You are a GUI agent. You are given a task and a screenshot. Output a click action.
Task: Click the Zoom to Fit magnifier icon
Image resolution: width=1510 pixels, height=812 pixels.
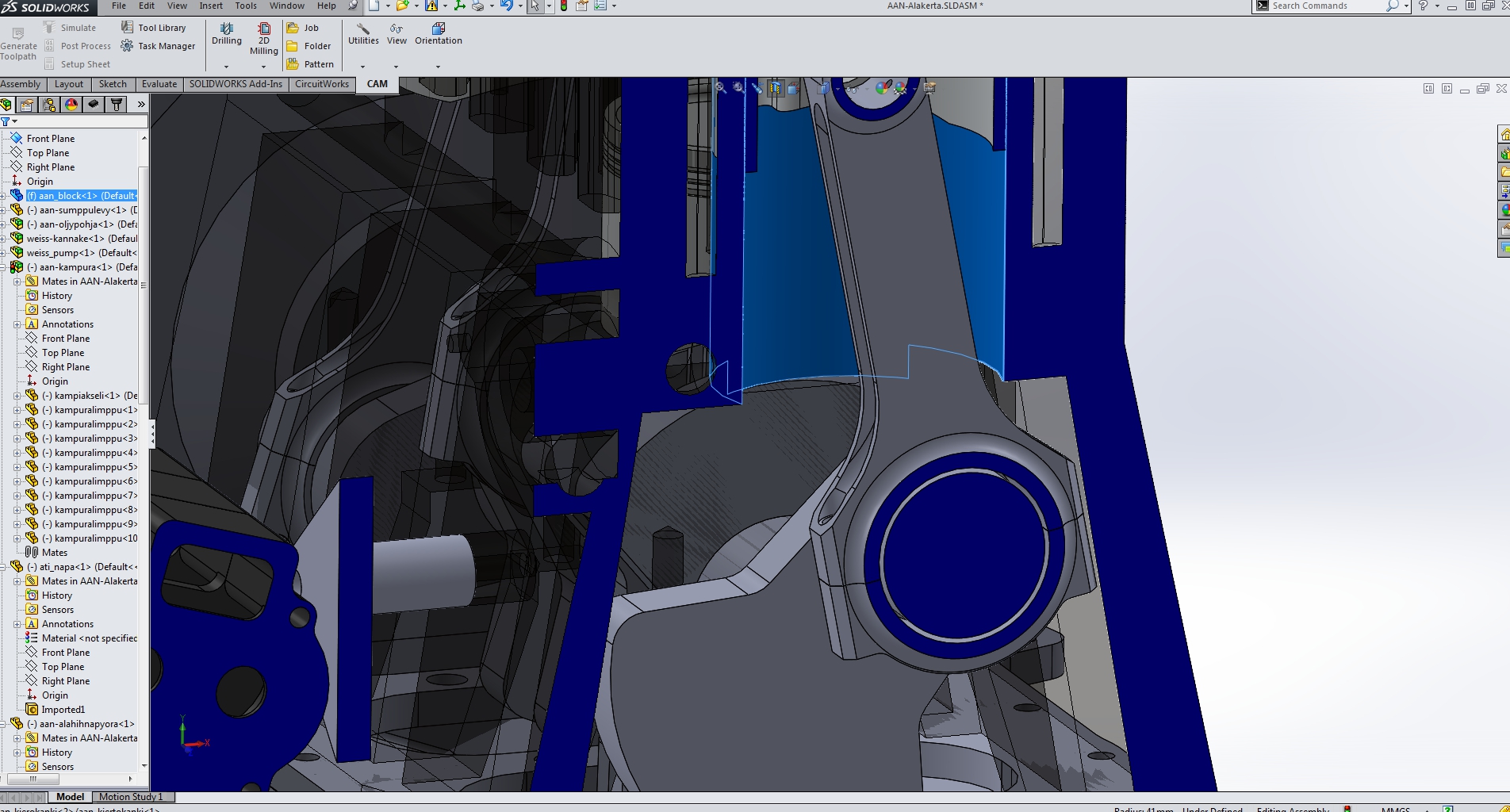720,88
